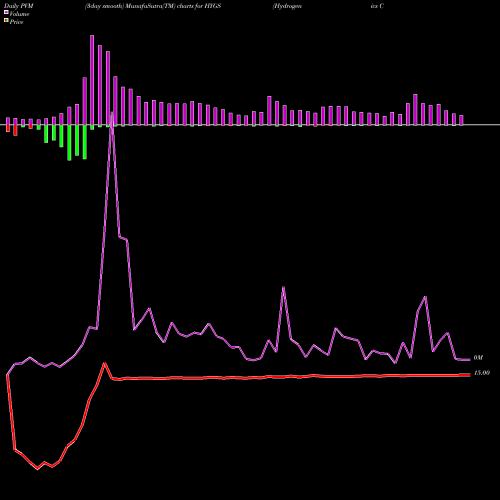Screen dimensions: 500x500
Task: Click the 'Daily PVM' title text
Action: click(x=19, y=6)
